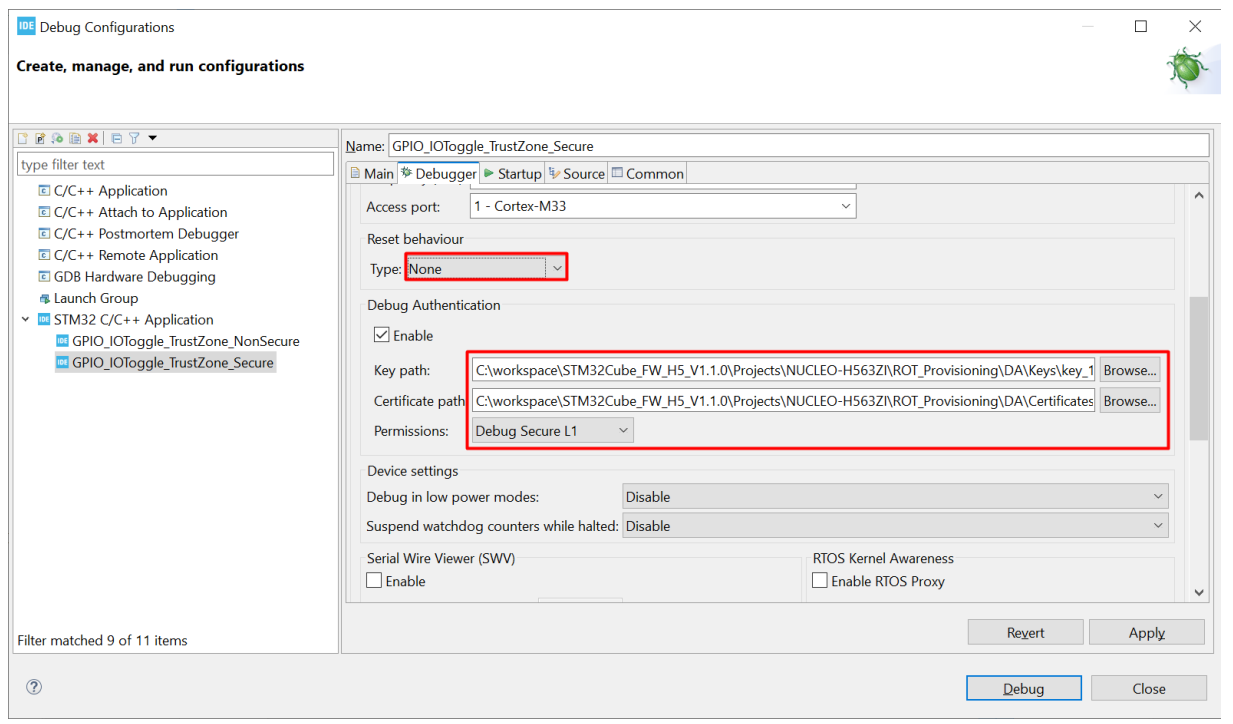Delete the selected launch configuration
Image resolution: width=1233 pixels, height=724 pixels.
click(92, 138)
